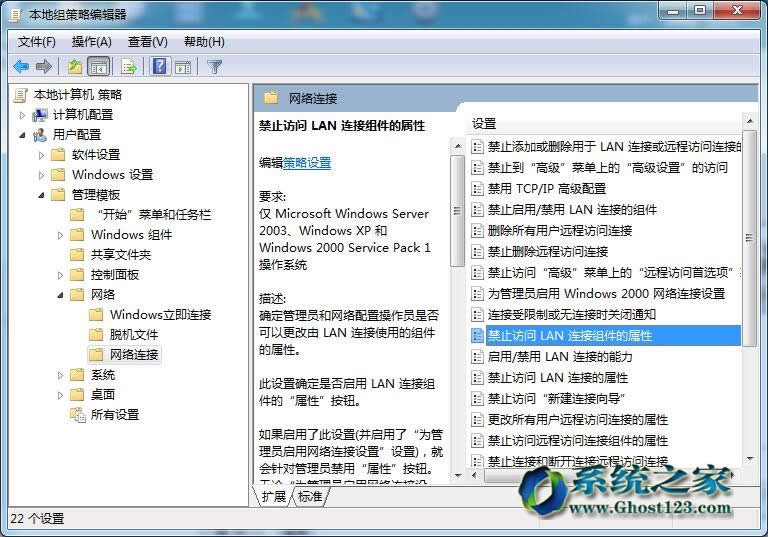Select policy 更改所有用户远程访问连接的属性

click(x=578, y=419)
